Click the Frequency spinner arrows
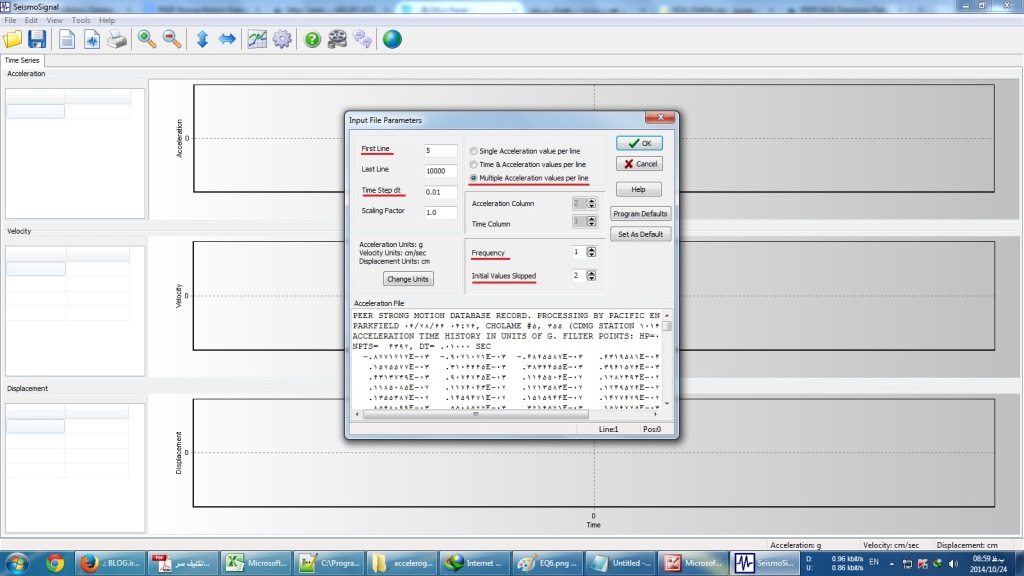 click(594, 252)
